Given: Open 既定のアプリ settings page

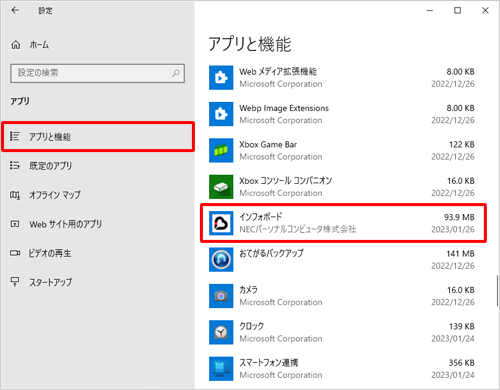Looking at the screenshot, I should 50,166.
